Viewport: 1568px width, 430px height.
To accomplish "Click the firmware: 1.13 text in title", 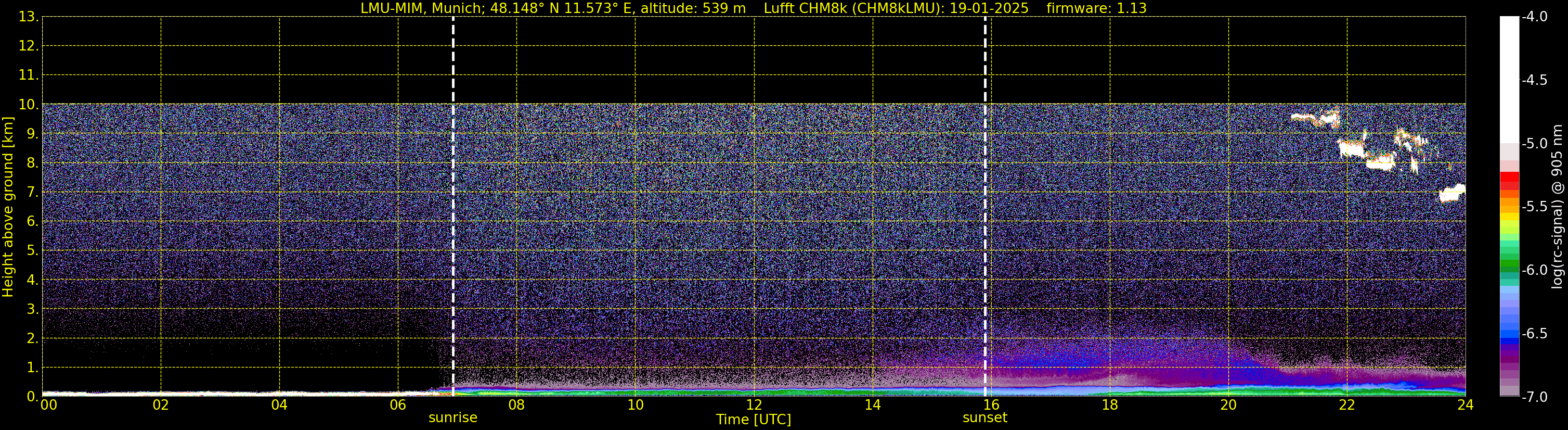I will 1096,8.
